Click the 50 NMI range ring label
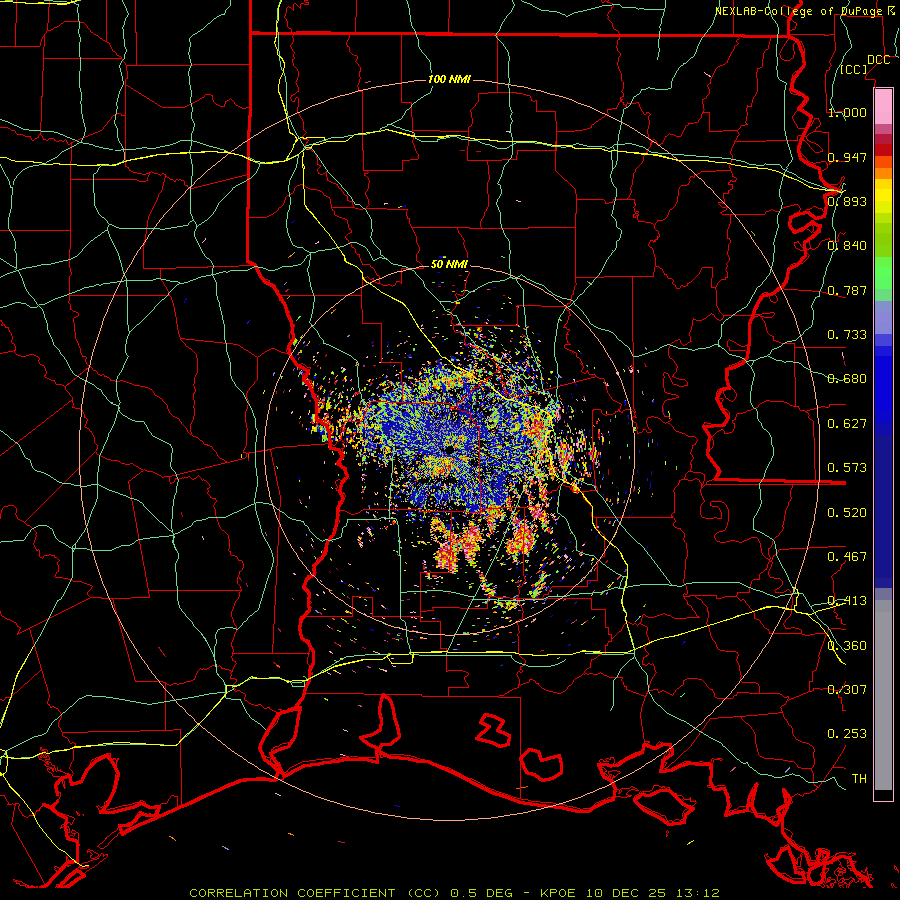This screenshot has width=900, height=900. pos(449,264)
